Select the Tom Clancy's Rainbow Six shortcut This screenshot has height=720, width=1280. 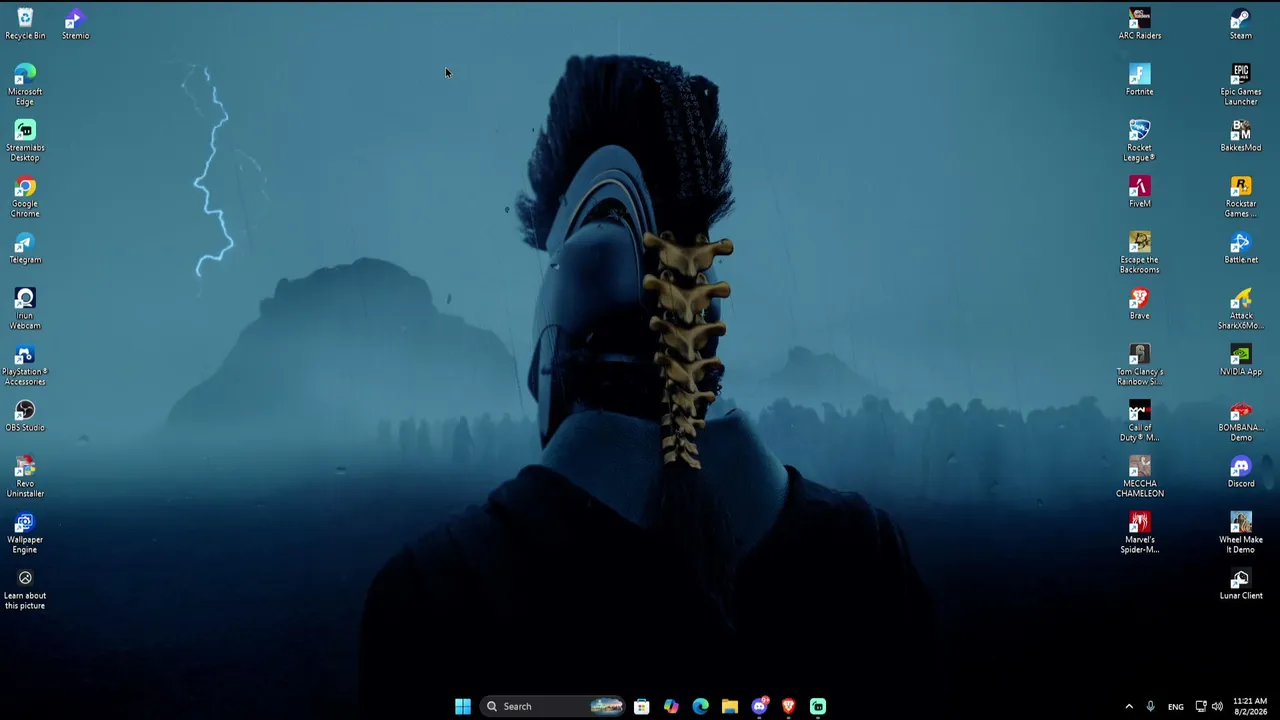click(x=1140, y=365)
